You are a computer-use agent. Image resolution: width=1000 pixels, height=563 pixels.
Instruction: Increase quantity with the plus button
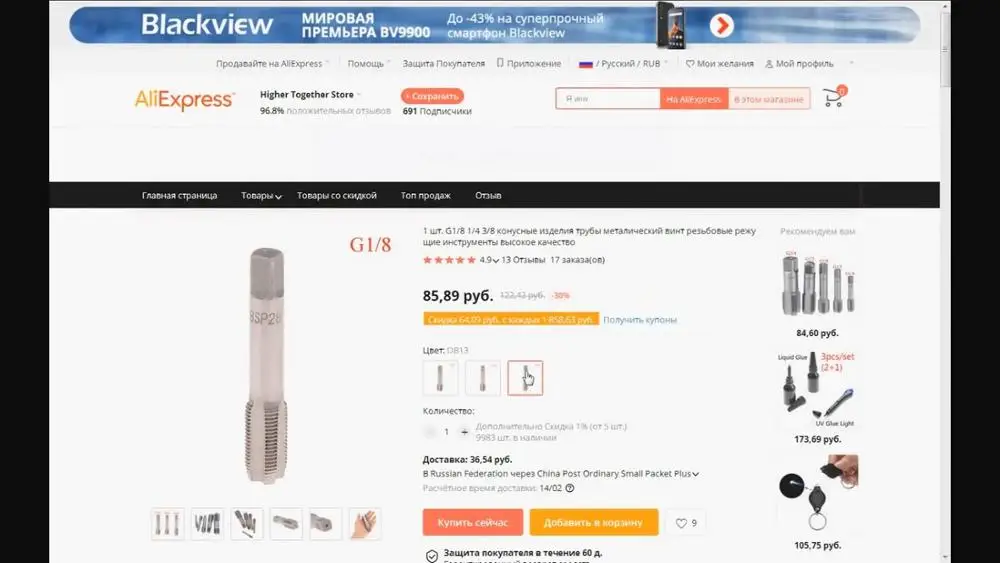[464, 432]
